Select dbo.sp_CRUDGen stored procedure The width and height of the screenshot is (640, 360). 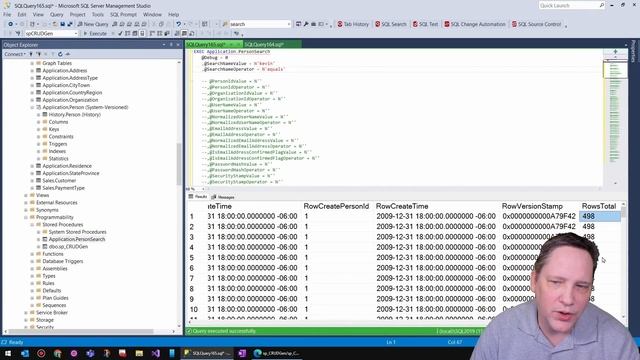(68, 247)
